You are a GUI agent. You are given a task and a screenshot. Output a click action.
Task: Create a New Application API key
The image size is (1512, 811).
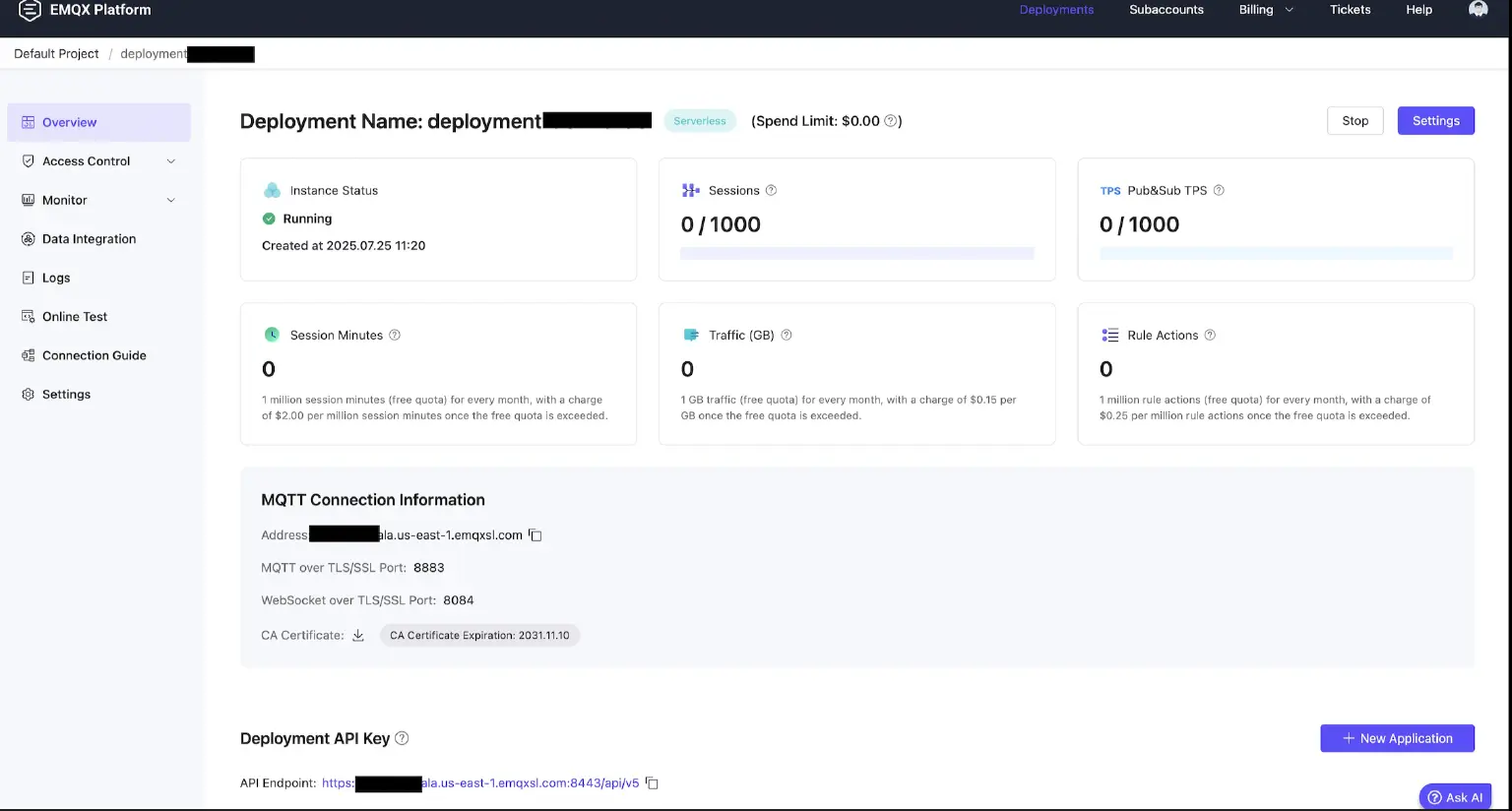tap(1397, 738)
